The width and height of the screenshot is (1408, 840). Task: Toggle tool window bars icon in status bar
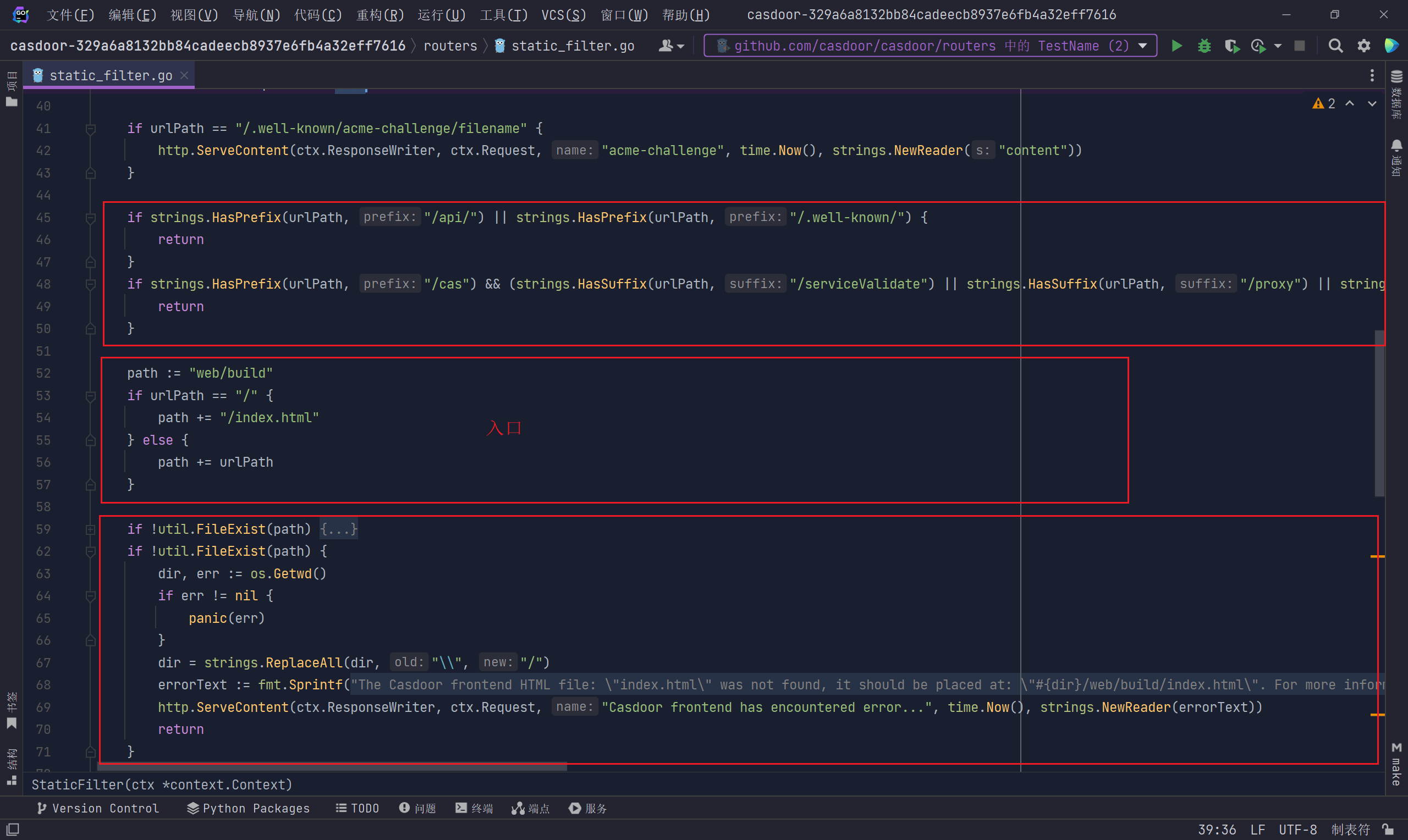[x=13, y=830]
